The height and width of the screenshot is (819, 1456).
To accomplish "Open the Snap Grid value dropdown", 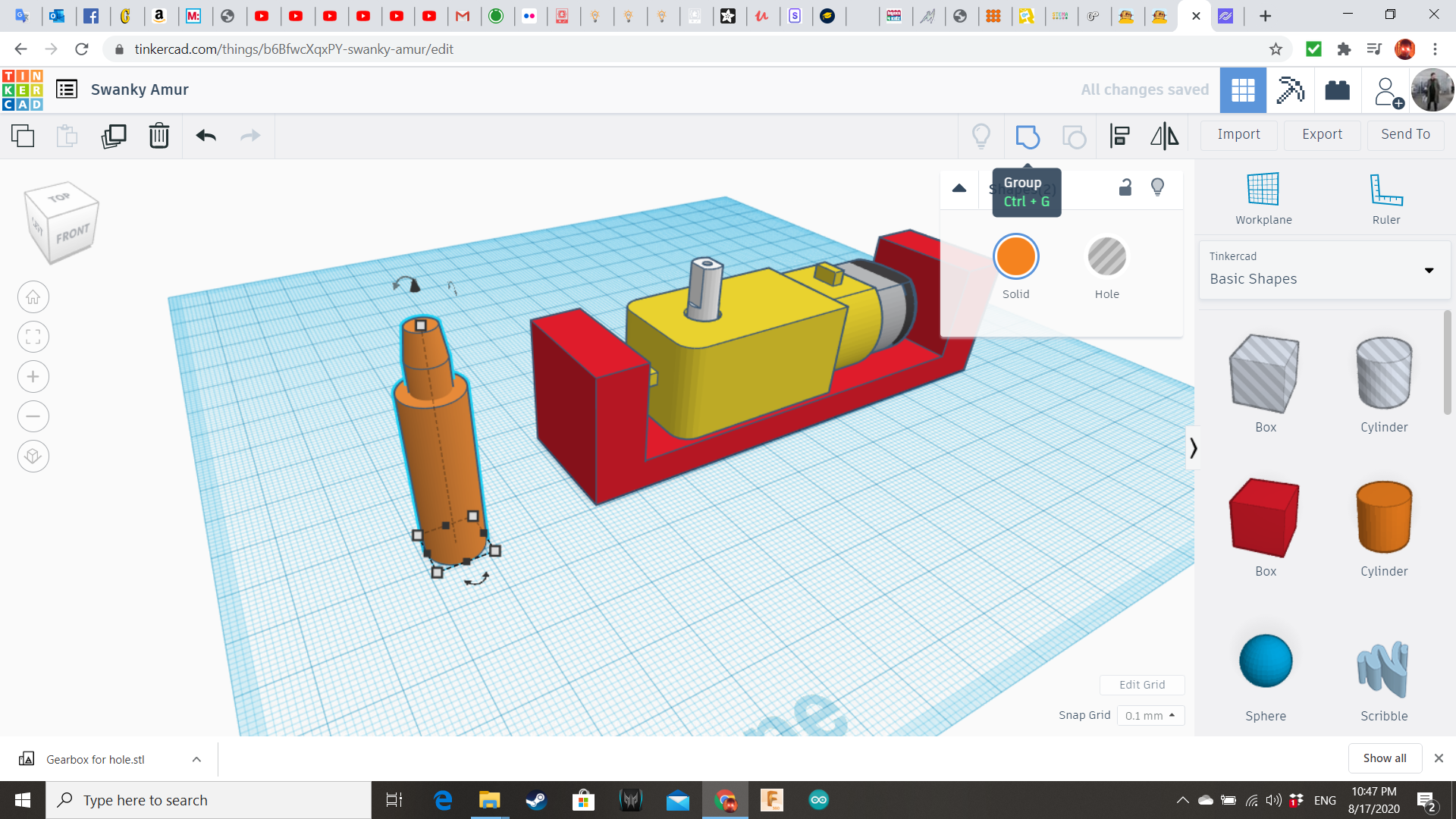I will click(x=1150, y=715).
